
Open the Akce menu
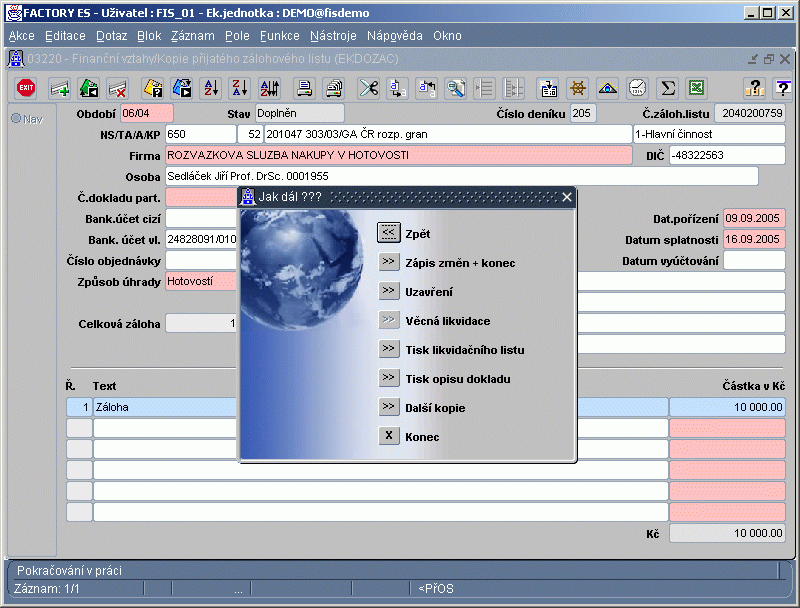tap(21, 36)
